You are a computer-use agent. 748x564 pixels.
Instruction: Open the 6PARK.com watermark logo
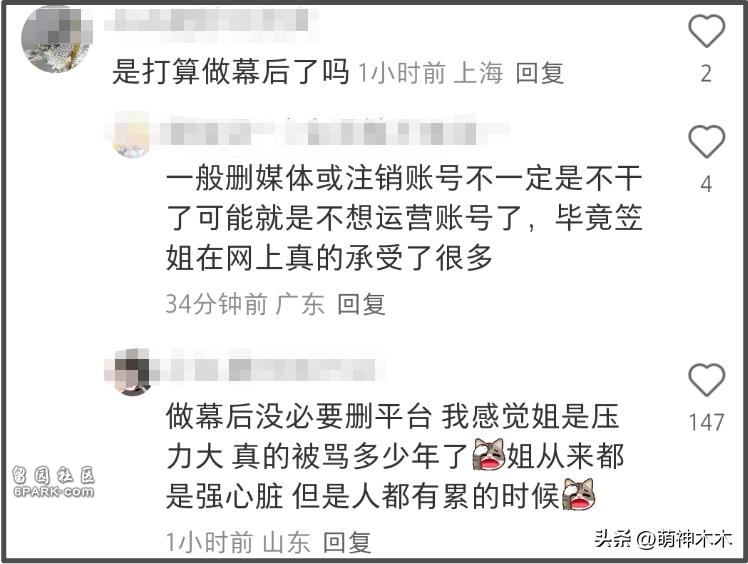click(53, 482)
